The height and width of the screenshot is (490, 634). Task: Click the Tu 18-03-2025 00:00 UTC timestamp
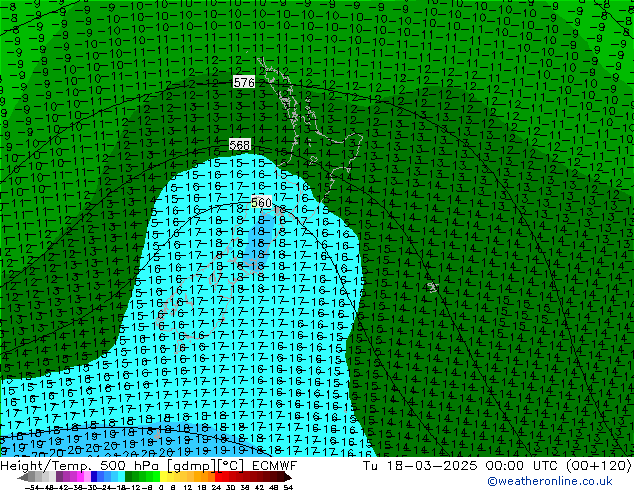click(497, 466)
